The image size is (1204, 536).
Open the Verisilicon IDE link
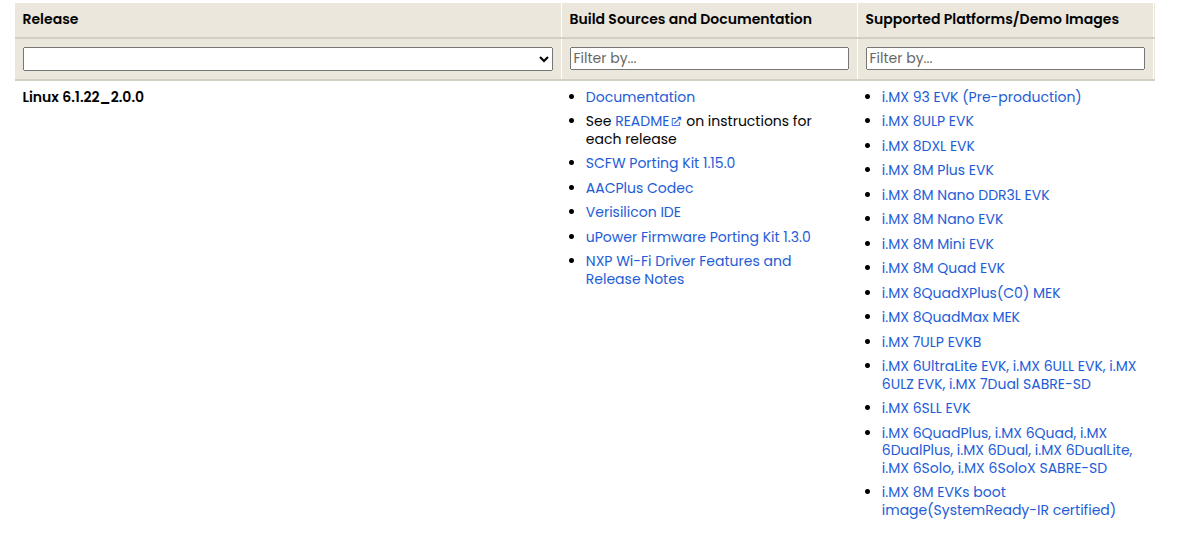pyautogui.click(x=633, y=212)
